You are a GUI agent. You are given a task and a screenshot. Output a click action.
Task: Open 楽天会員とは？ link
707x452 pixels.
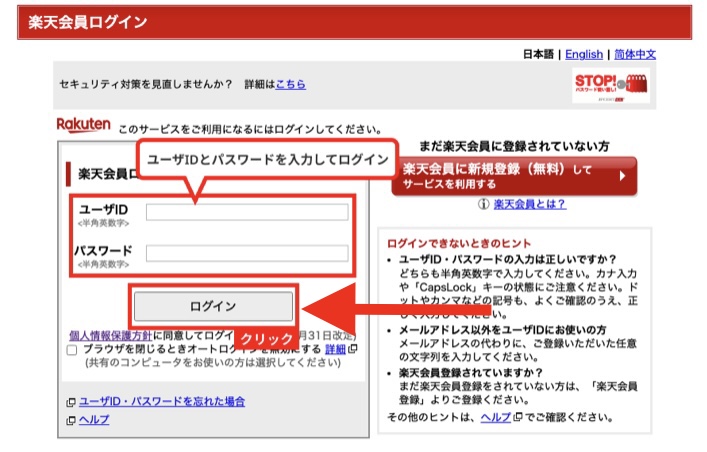tap(530, 204)
